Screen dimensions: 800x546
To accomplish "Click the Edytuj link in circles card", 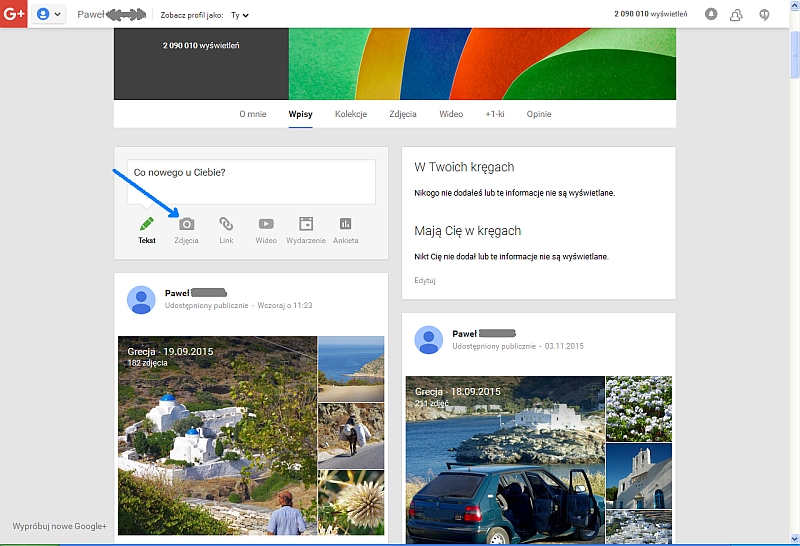I will tap(425, 280).
